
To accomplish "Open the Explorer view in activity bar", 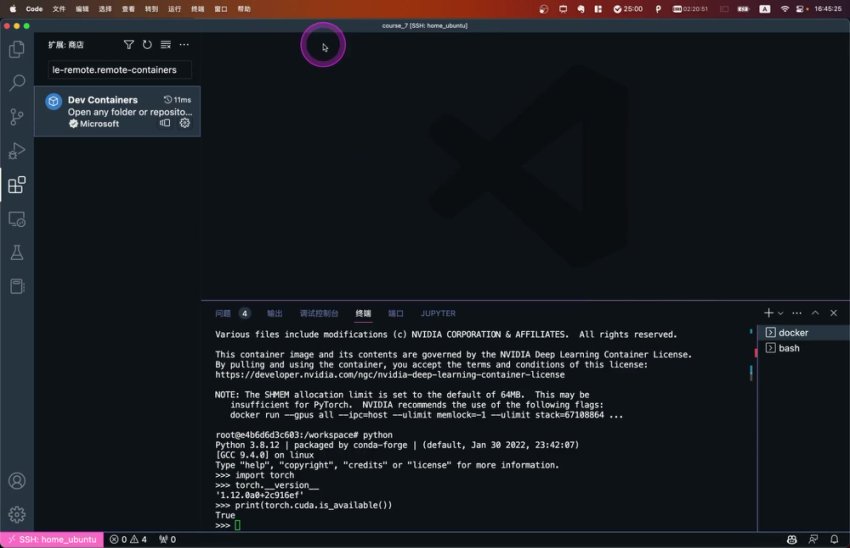I will [x=16, y=49].
